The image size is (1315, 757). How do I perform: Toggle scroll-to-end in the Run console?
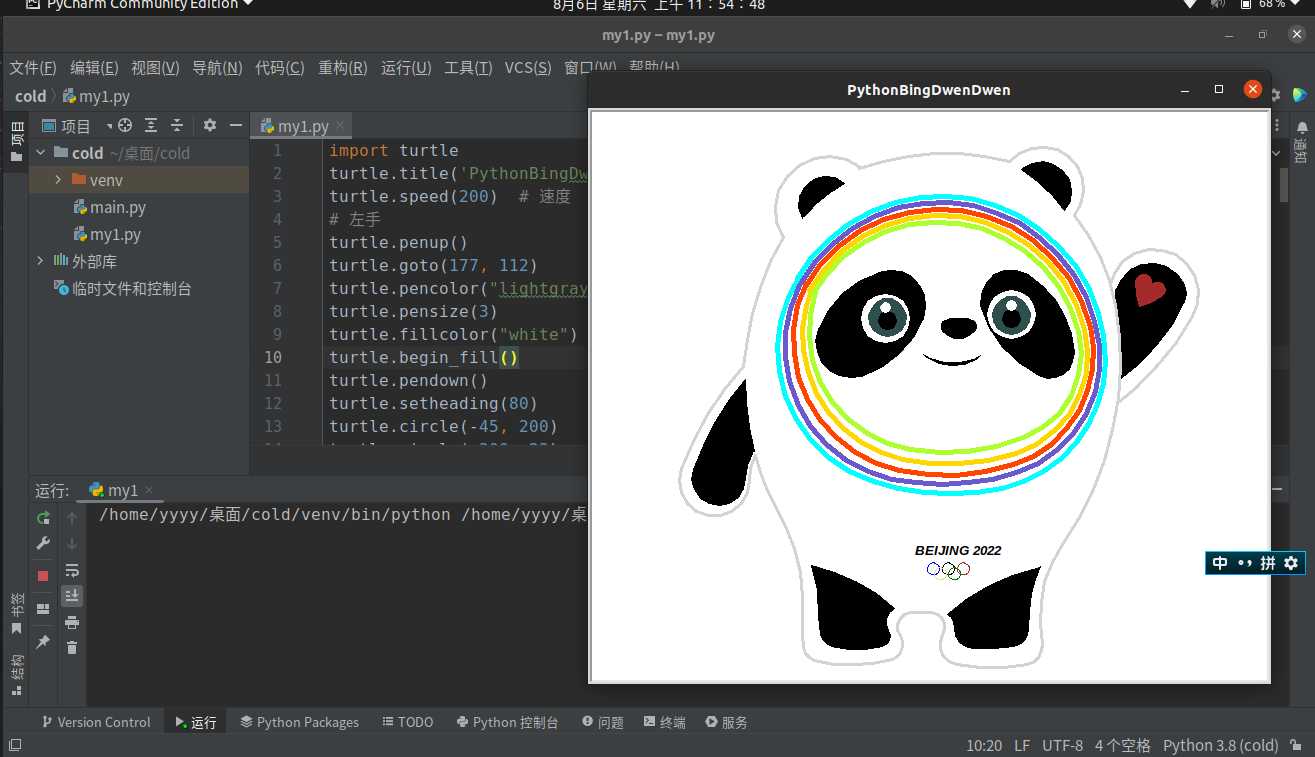pos(72,596)
